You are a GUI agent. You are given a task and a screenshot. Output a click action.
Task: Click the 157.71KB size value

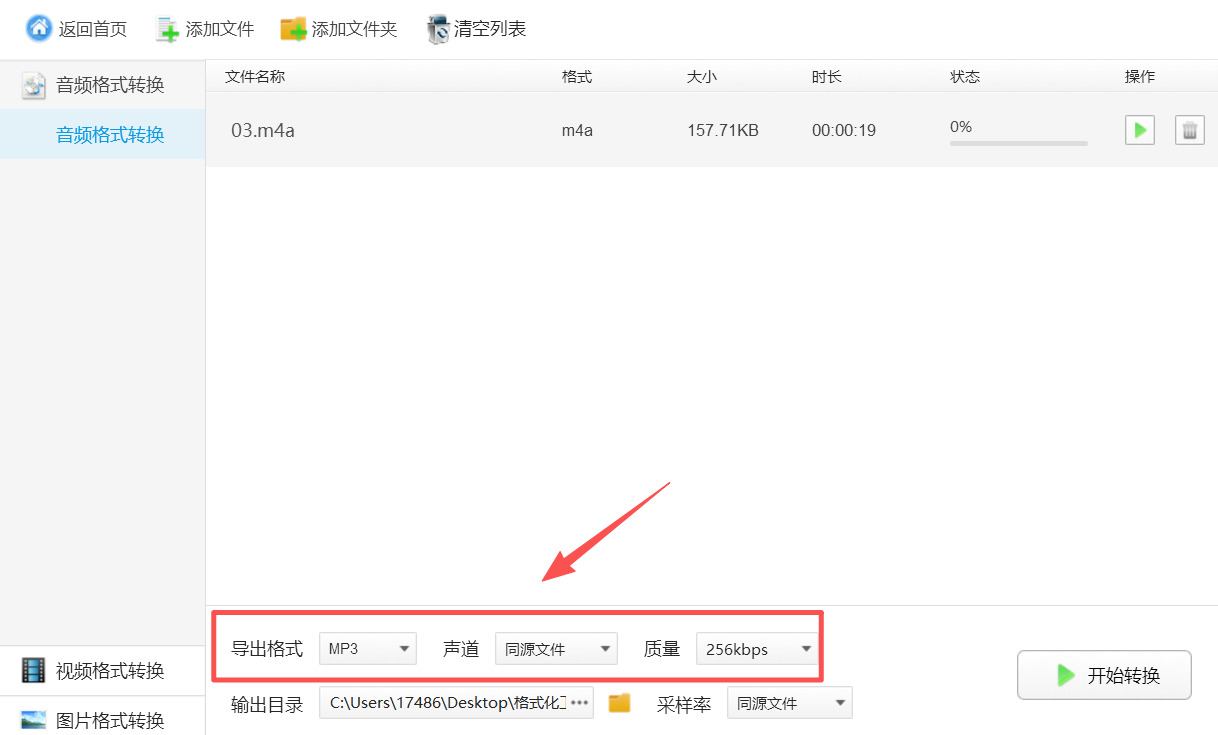pos(723,130)
